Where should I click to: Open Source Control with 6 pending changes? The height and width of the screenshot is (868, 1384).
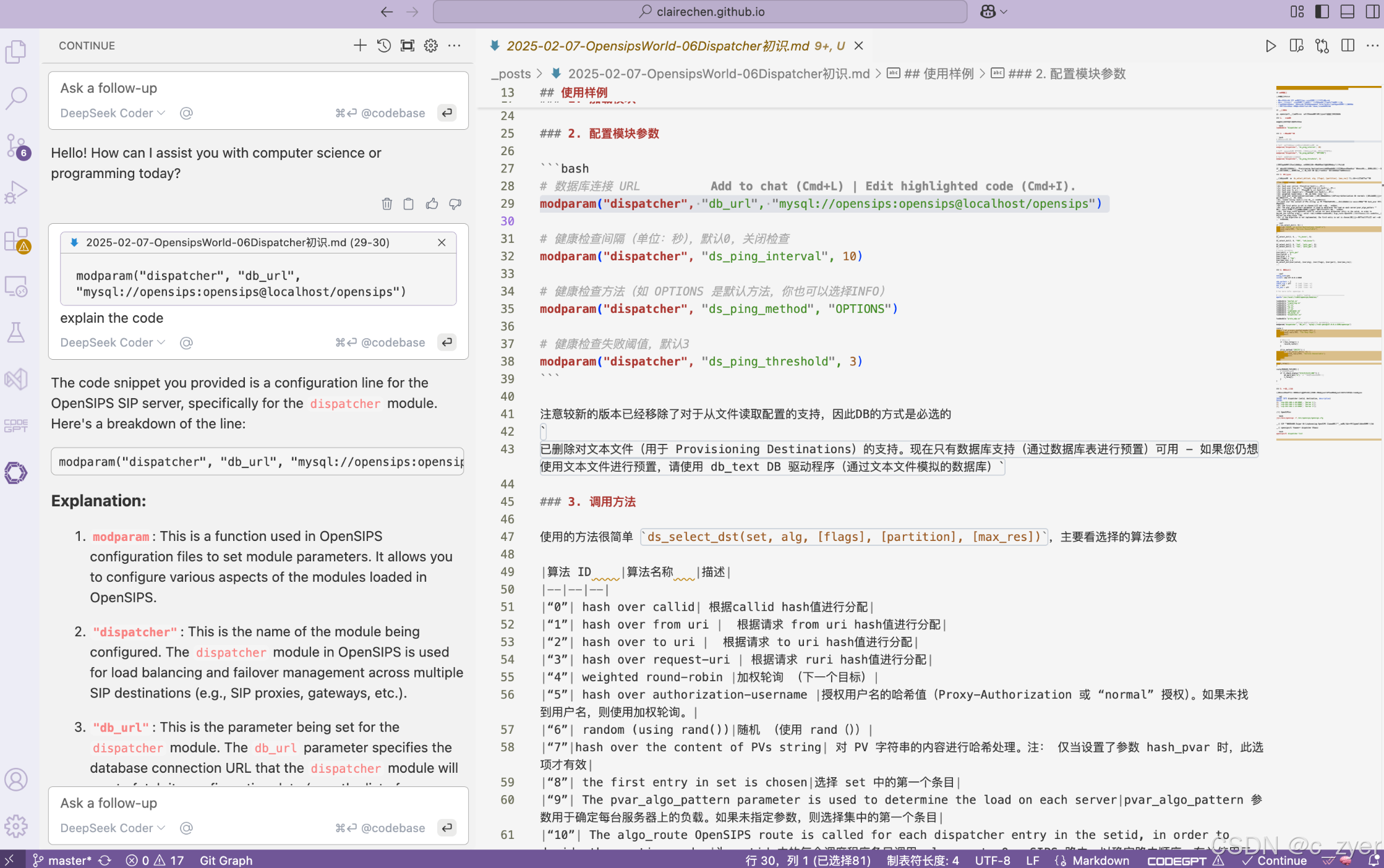coord(16,146)
